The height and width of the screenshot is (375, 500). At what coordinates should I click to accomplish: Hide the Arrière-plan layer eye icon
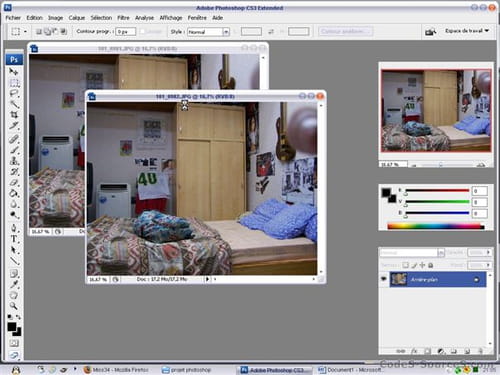click(384, 279)
